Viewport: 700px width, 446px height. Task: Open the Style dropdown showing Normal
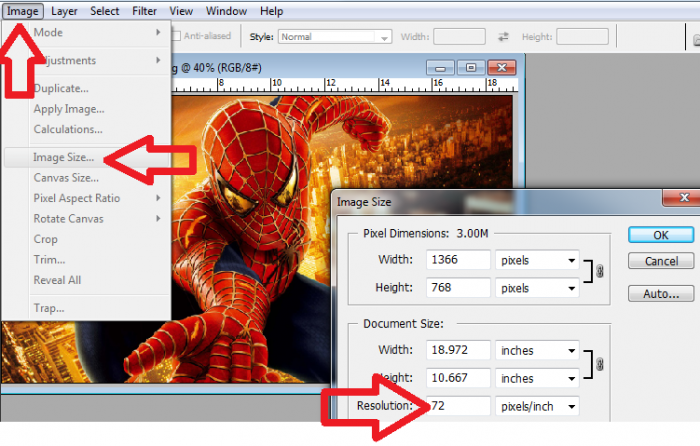tap(335, 37)
